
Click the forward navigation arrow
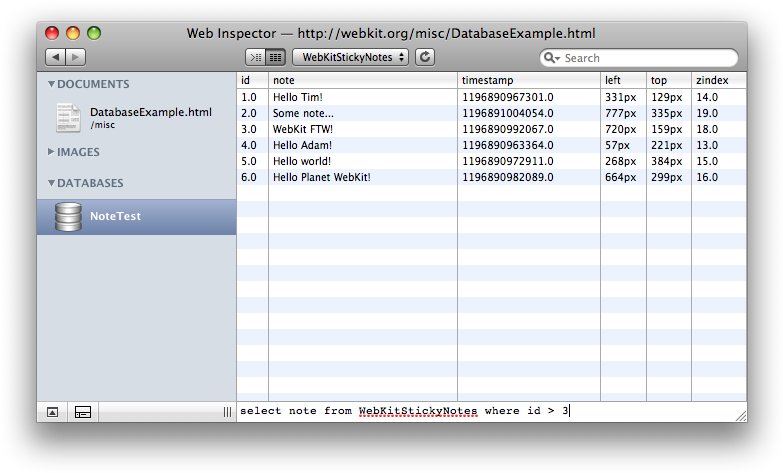pyautogui.click(x=76, y=58)
